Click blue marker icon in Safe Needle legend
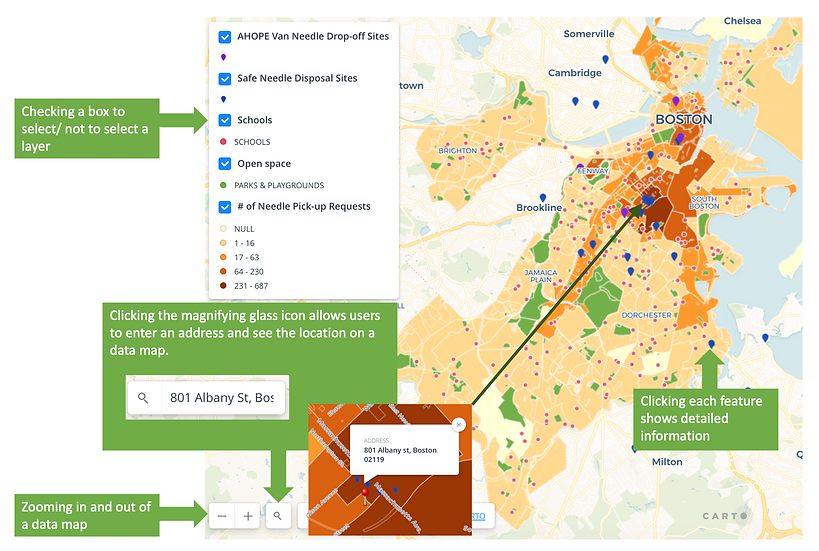Screen dimensions: 819x551 [x=224, y=99]
